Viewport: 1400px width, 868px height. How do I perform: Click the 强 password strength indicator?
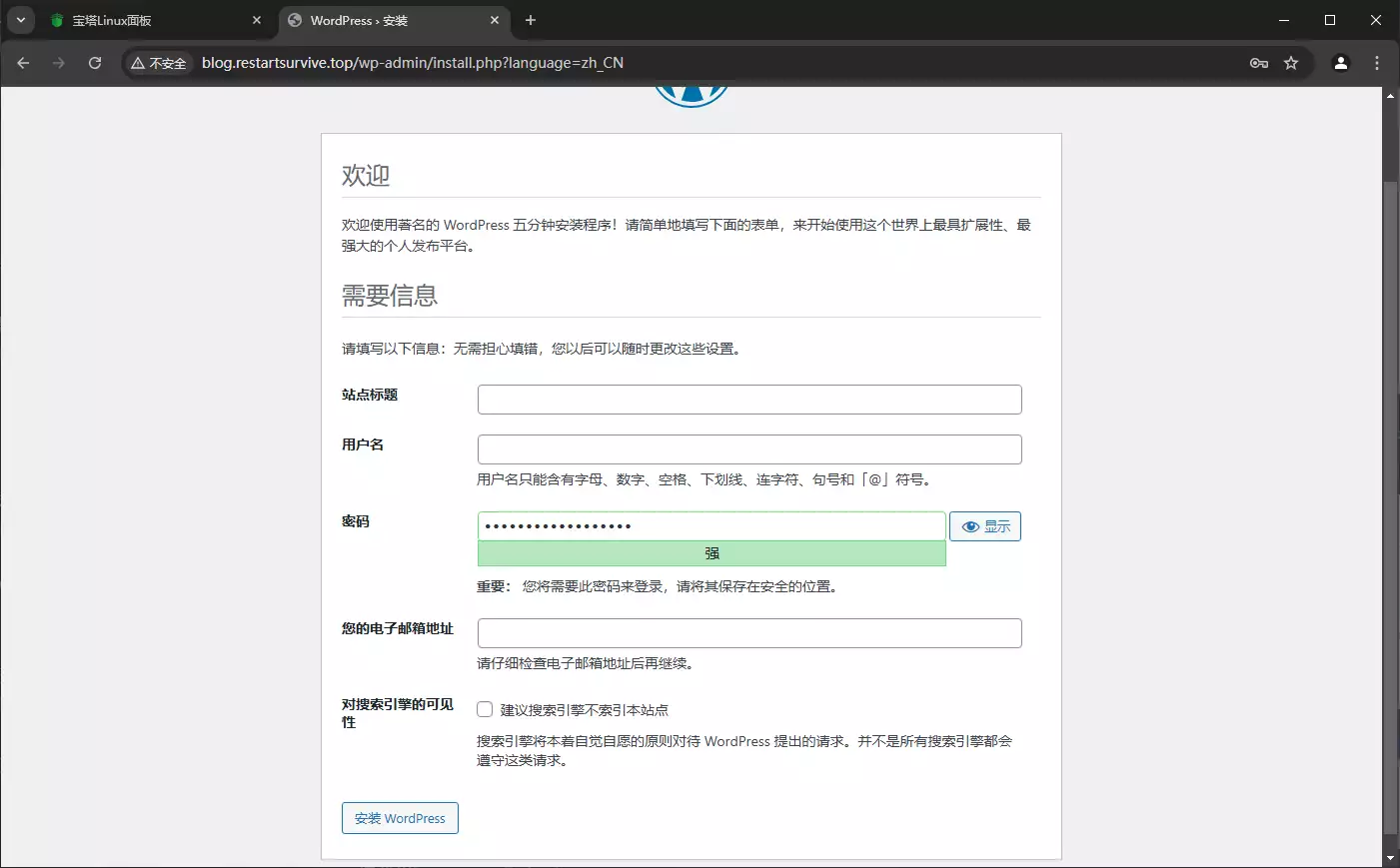pyautogui.click(x=711, y=553)
